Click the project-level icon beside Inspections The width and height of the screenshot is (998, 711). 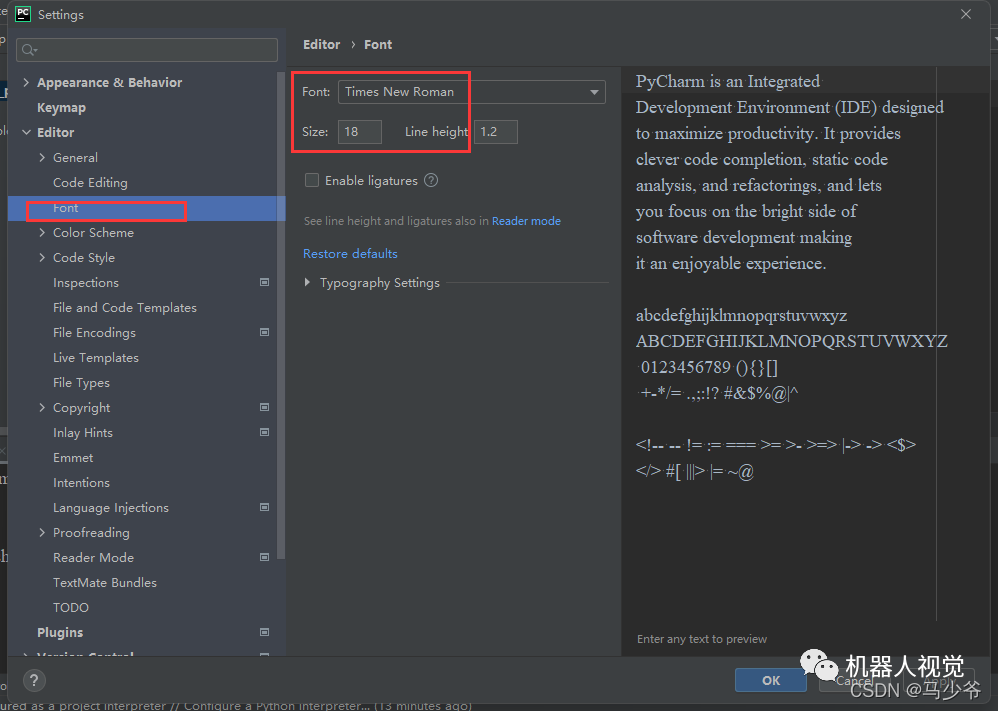point(265,282)
